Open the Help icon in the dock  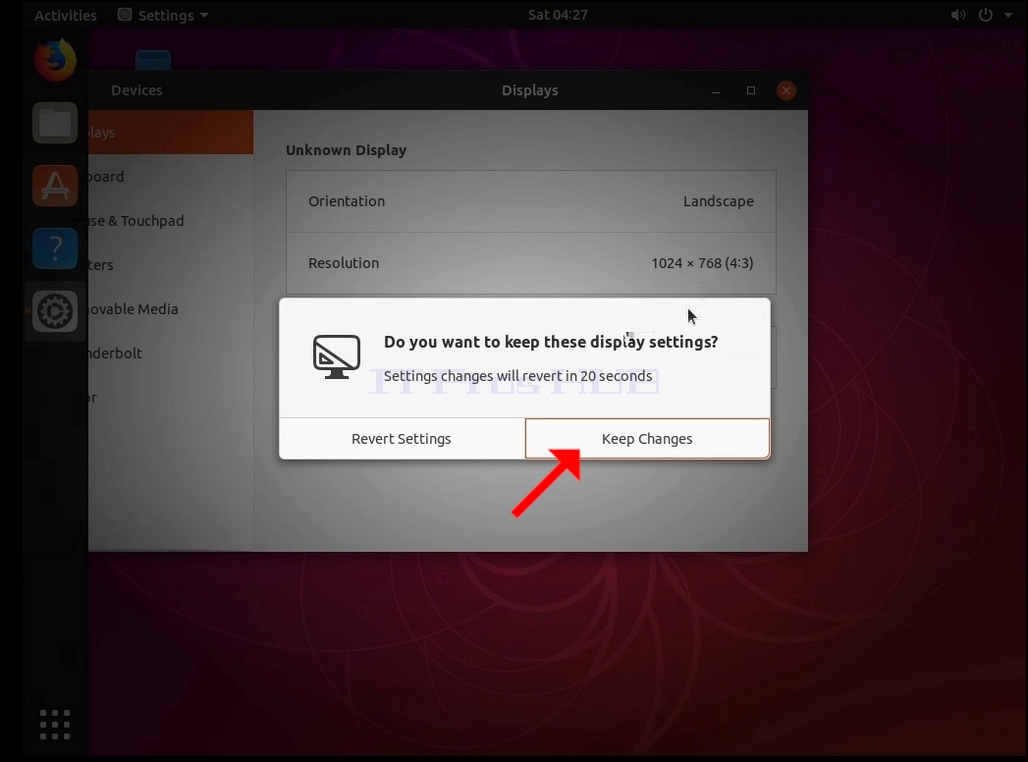tap(55, 249)
